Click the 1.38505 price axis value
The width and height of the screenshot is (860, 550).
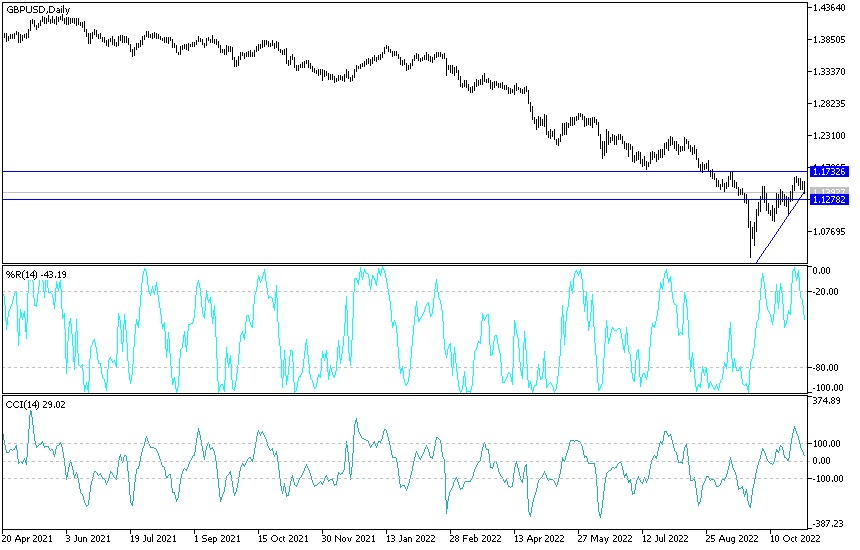pos(829,39)
